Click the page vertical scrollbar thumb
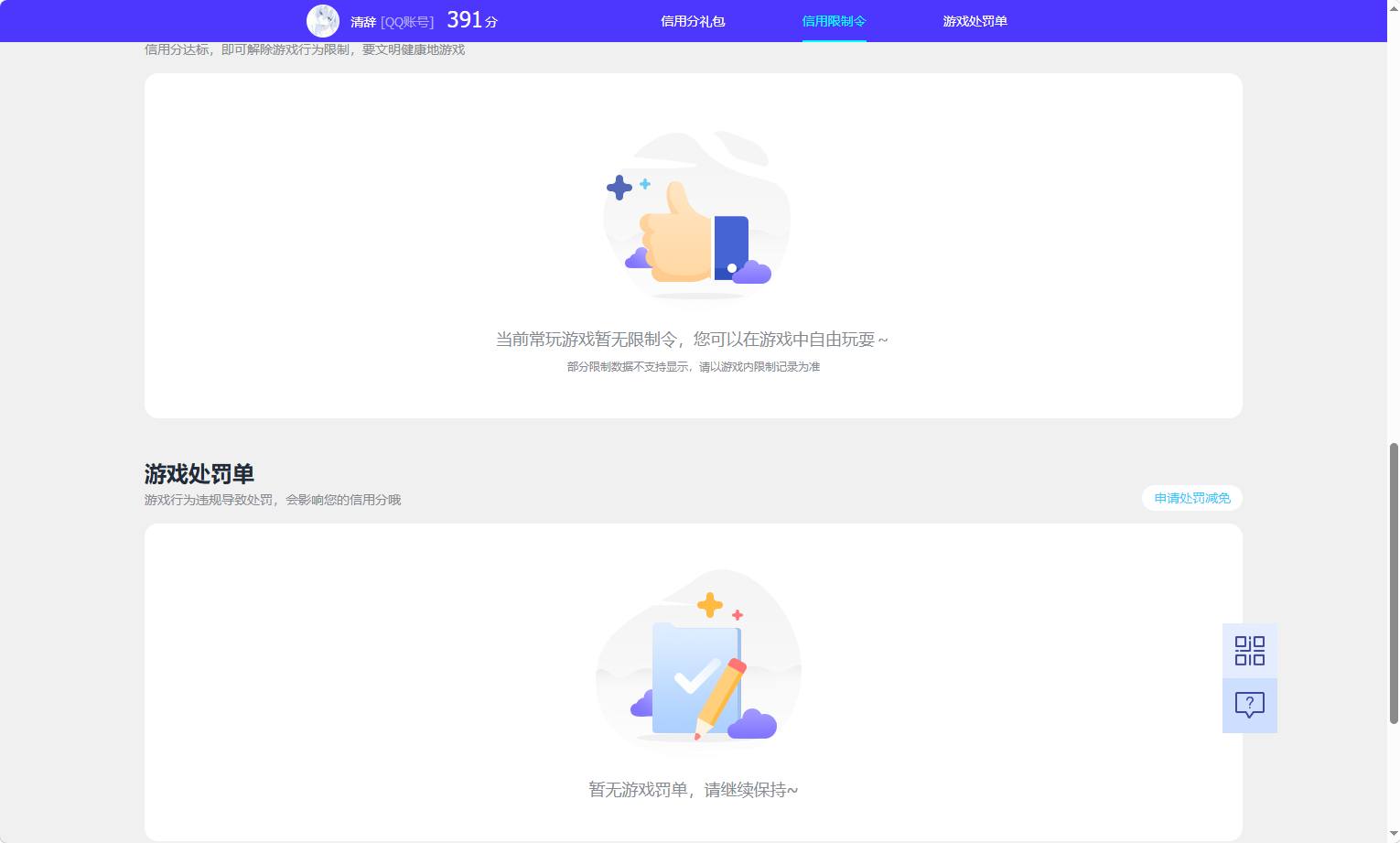The height and width of the screenshot is (843, 1400). pyautogui.click(x=1394, y=583)
